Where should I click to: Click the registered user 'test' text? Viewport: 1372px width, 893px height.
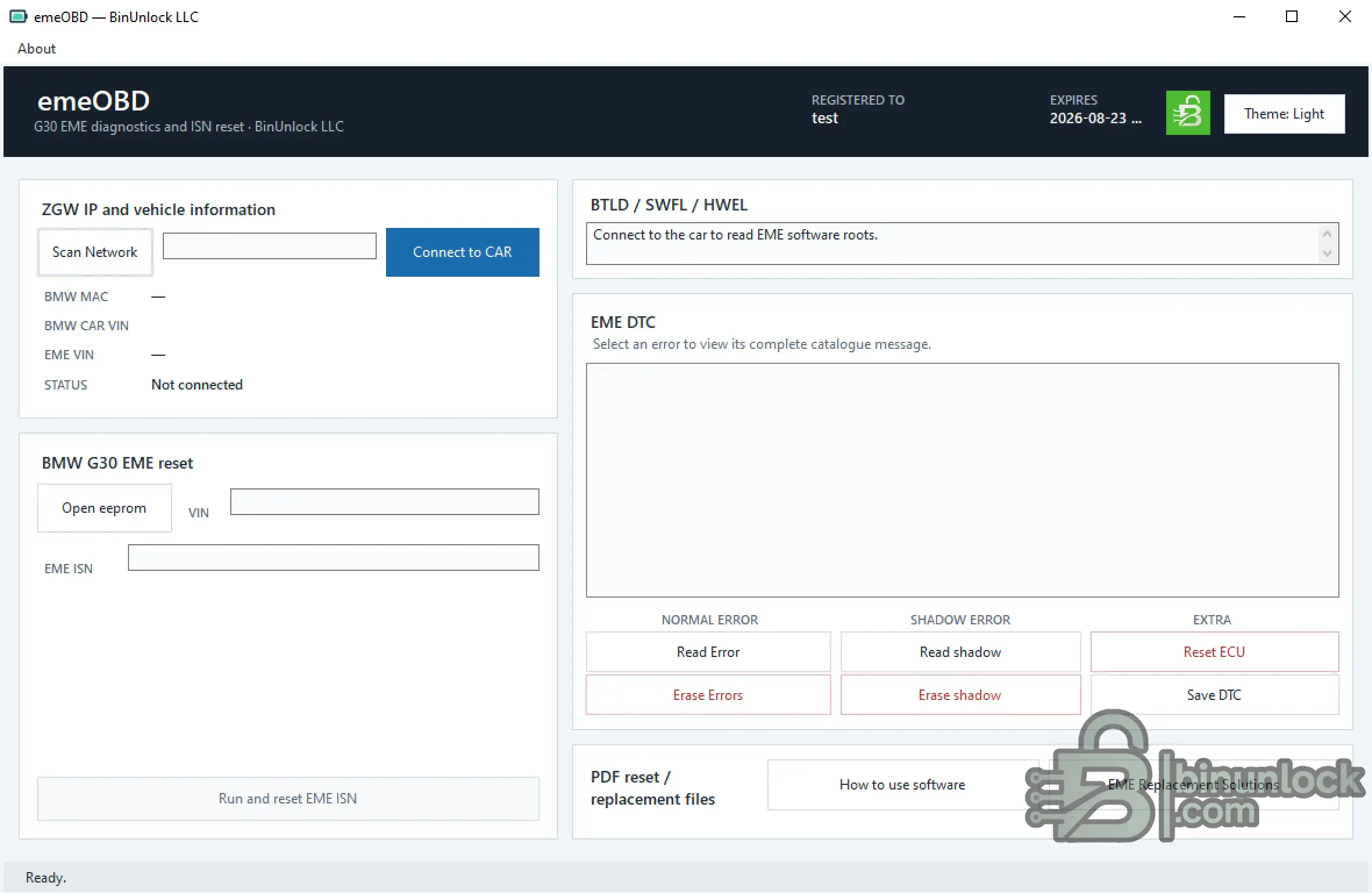pyautogui.click(x=824, y=118)
